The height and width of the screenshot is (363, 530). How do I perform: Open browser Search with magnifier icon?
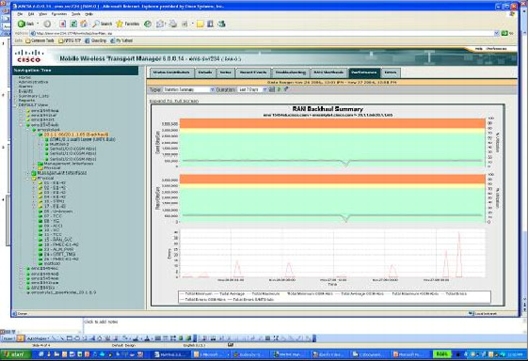[102, 24]
